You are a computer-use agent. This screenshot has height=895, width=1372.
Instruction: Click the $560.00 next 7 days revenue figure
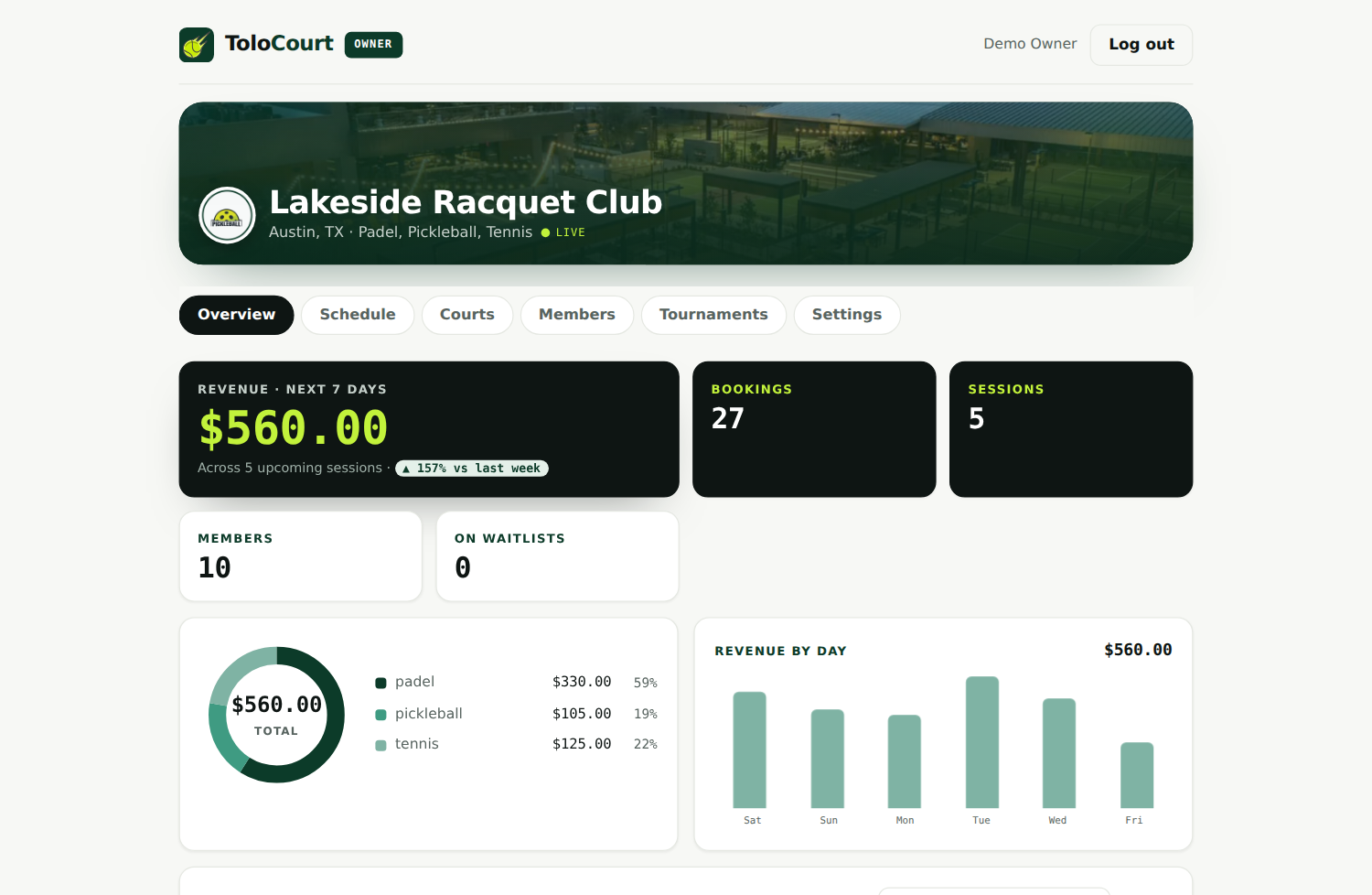(294, 428)
